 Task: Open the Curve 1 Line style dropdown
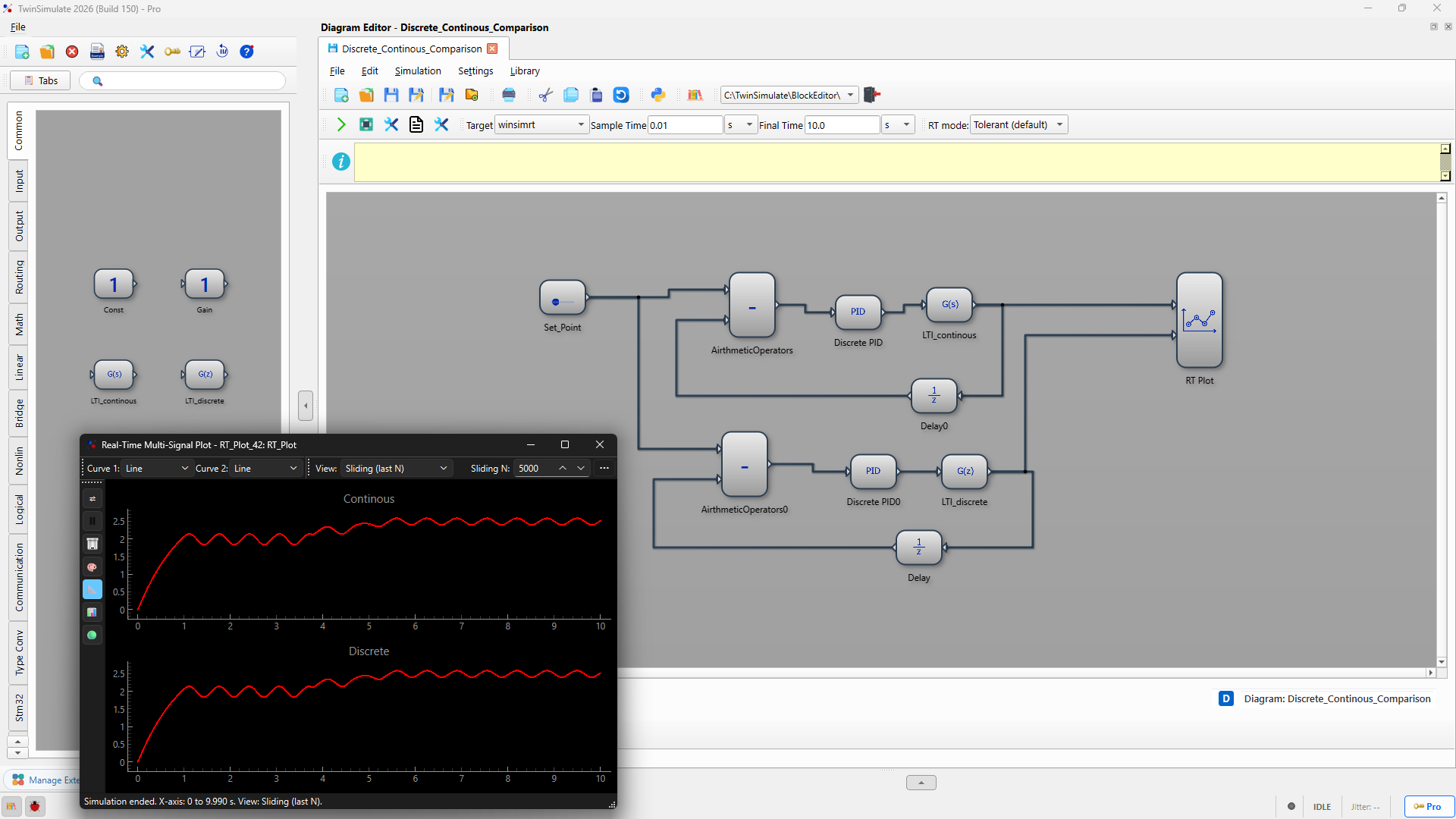pos(156,468)
